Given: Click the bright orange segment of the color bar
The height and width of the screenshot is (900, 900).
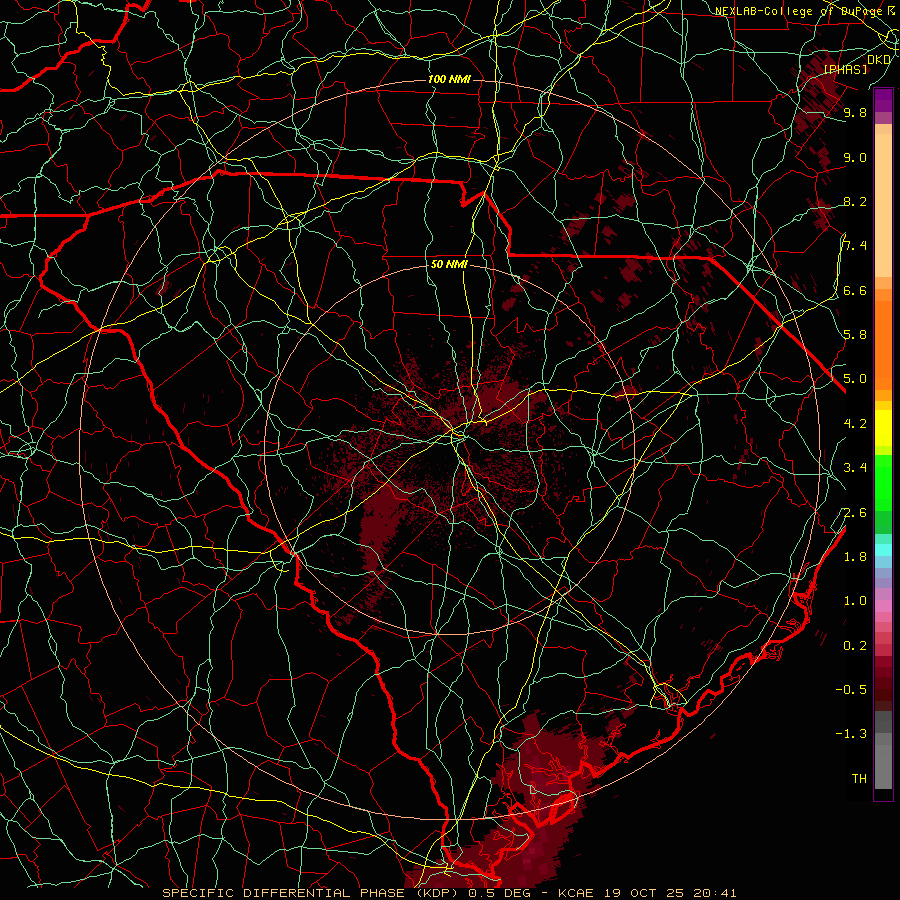Looking at the screenshot, I should pyautogui.click(x=883, y=346).
